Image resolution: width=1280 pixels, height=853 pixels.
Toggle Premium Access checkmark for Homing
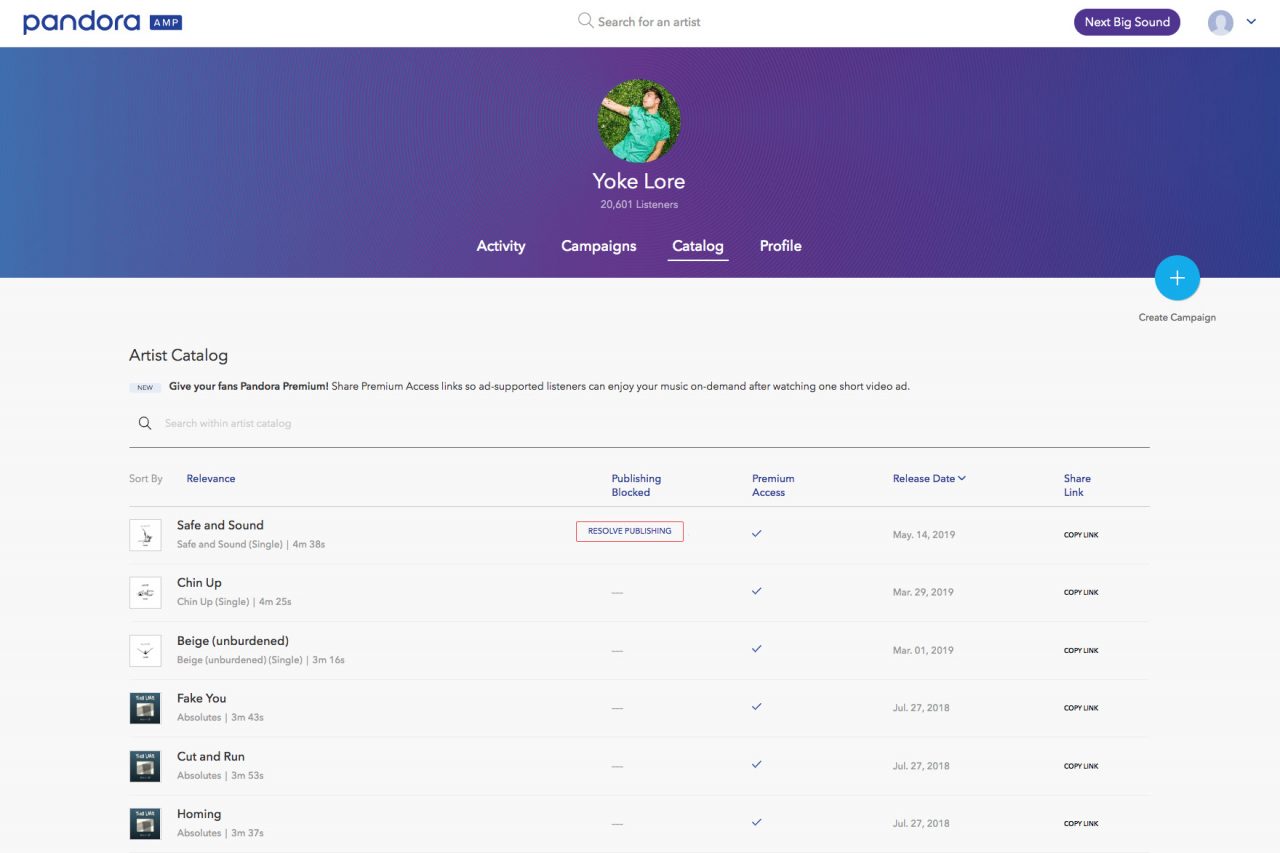[757, 822]
